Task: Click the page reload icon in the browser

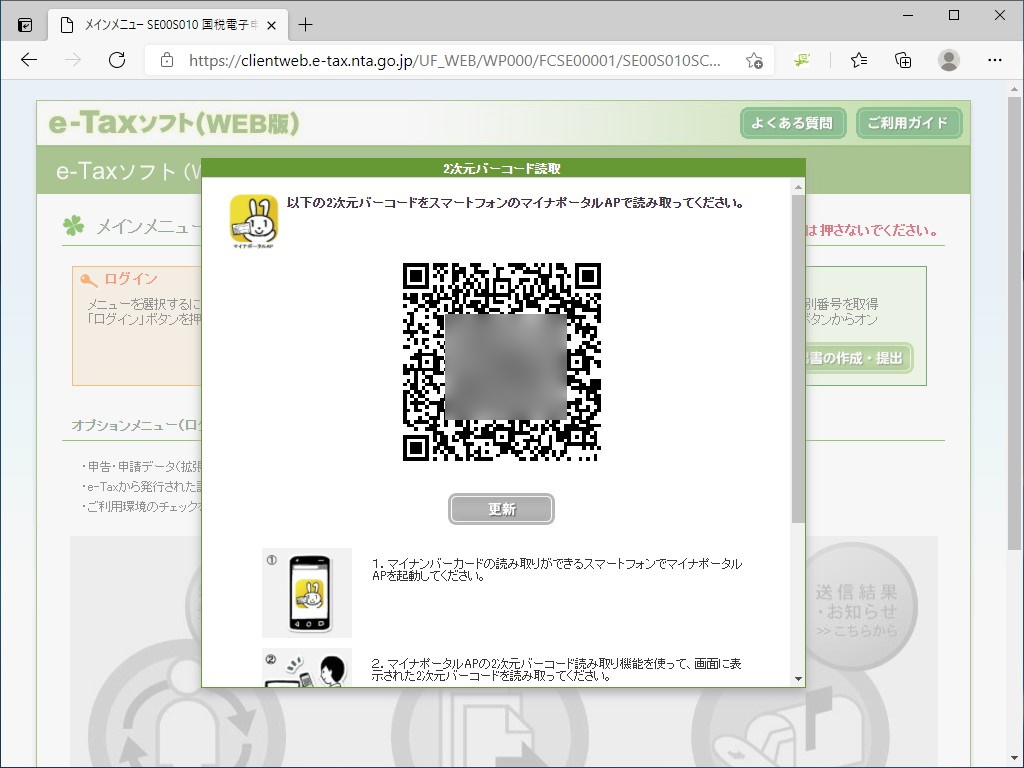Action: pyautogui.click(x=117, y=60)
